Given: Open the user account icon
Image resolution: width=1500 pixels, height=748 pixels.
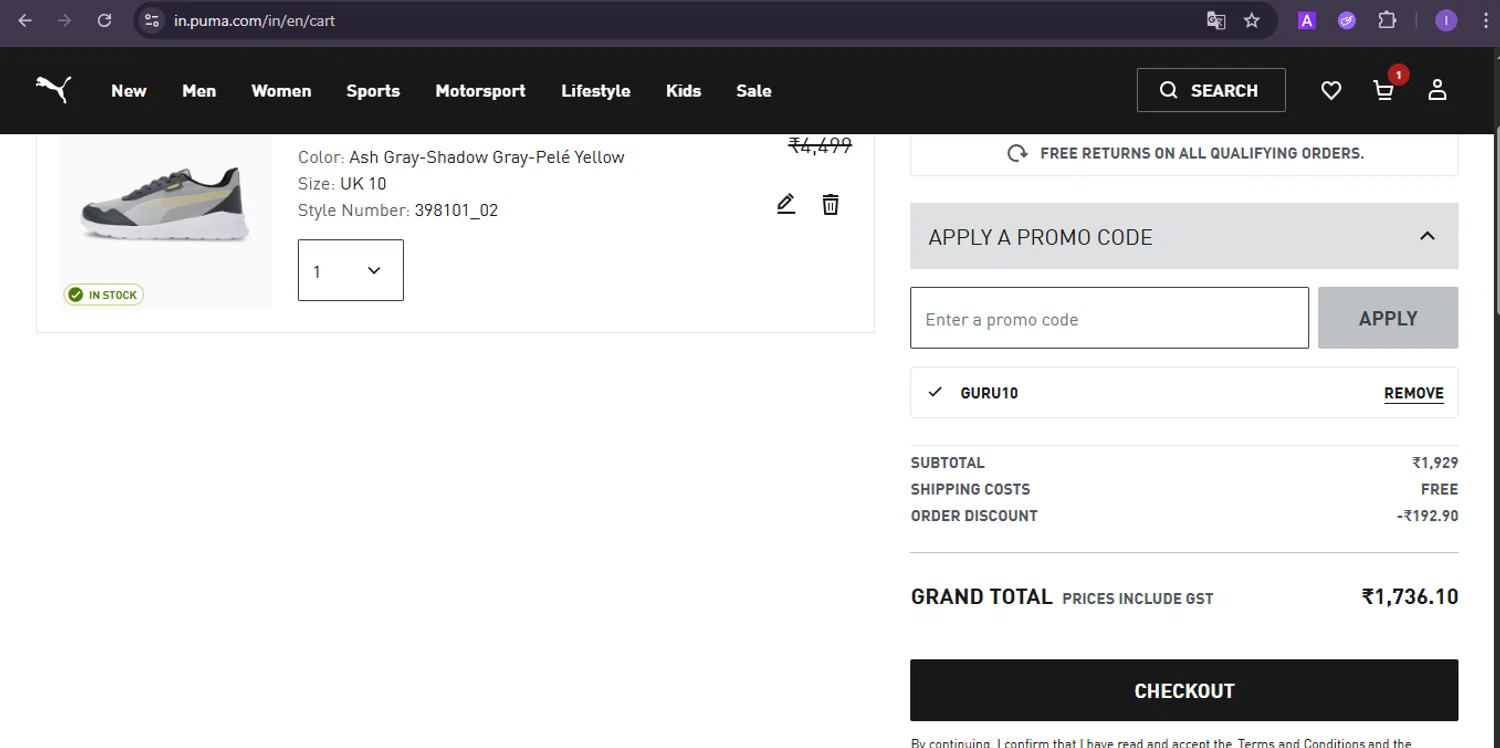Looking at the screenshot, I should pyautogui.click(x=1437, y=90).
